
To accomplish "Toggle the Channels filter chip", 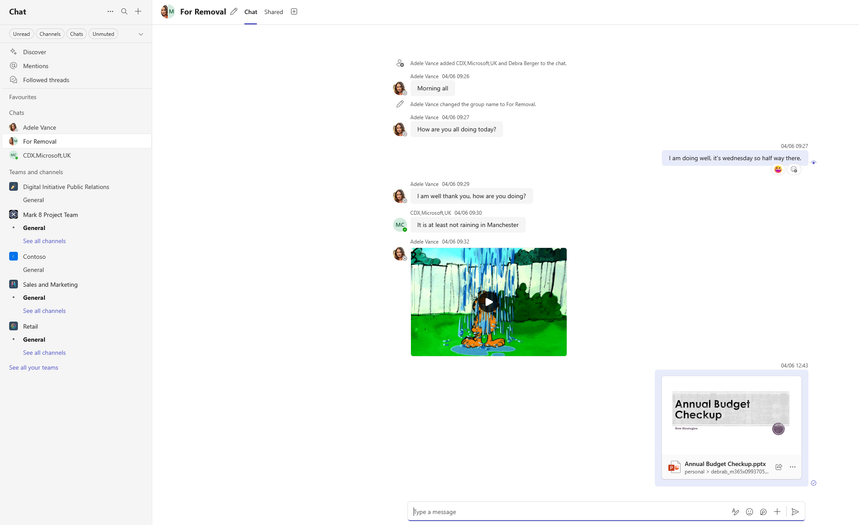I will click(x=50, y=34).
